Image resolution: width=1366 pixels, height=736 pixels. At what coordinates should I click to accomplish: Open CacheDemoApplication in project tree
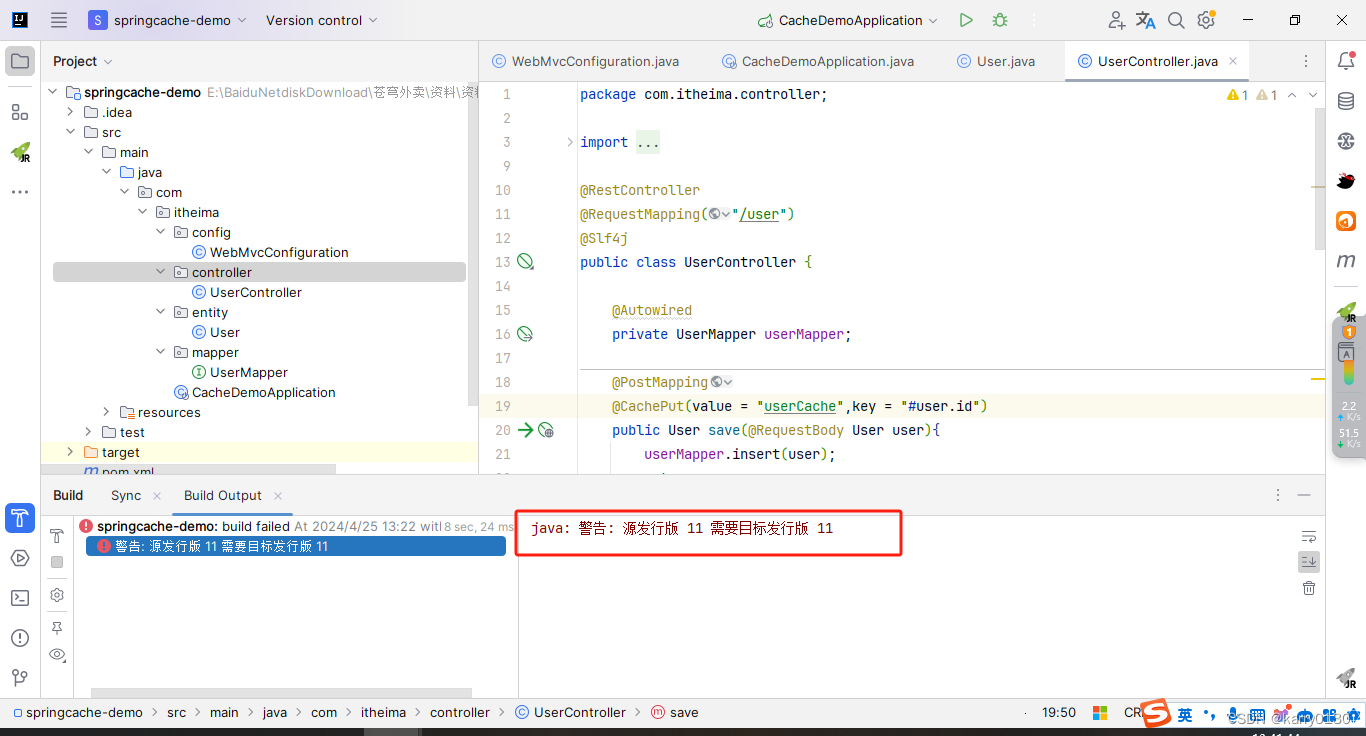pos(264,392)
